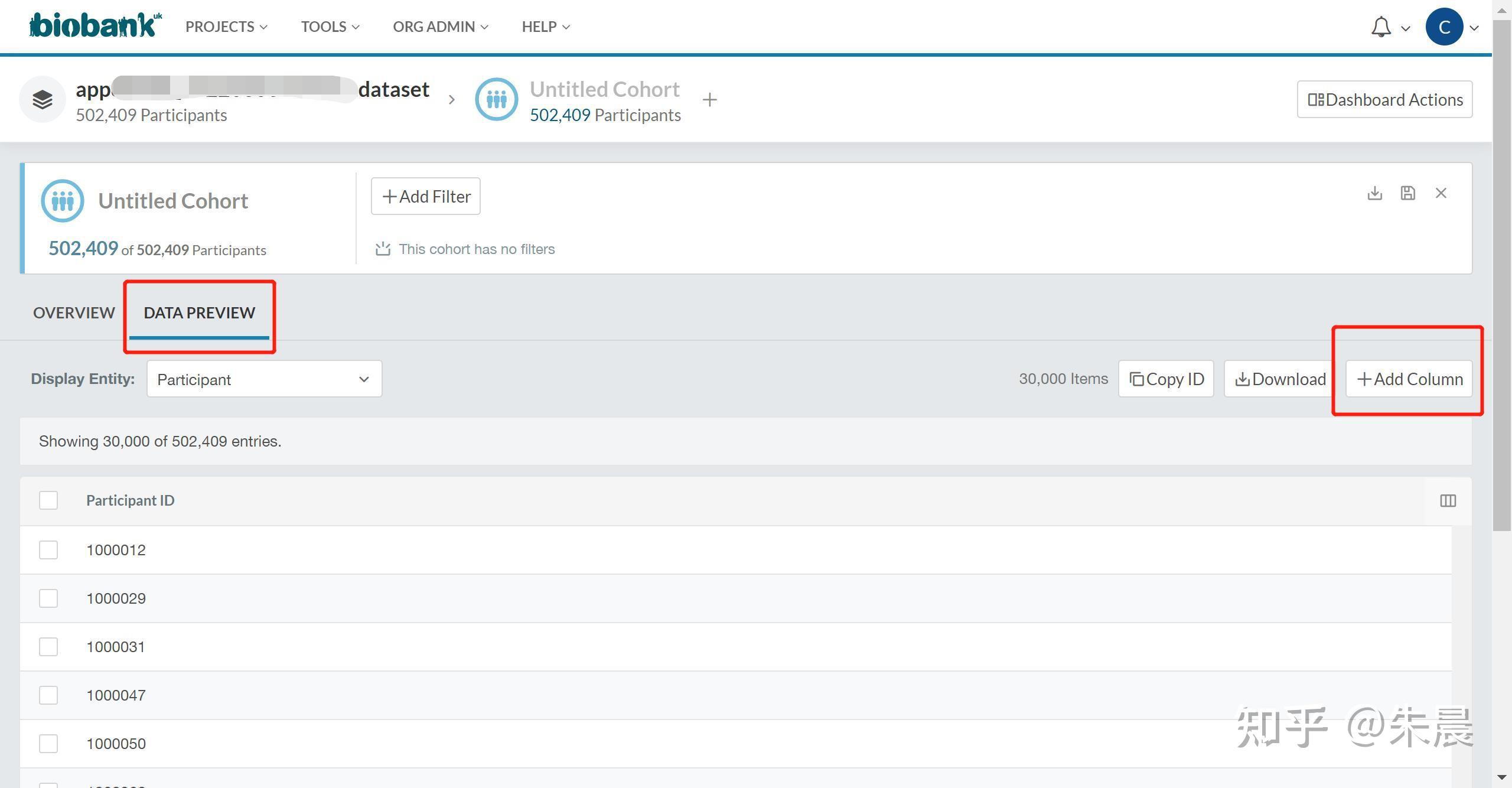Click the notification bell icon
Screen dimensions: 1512x788
click(1381, 27)
